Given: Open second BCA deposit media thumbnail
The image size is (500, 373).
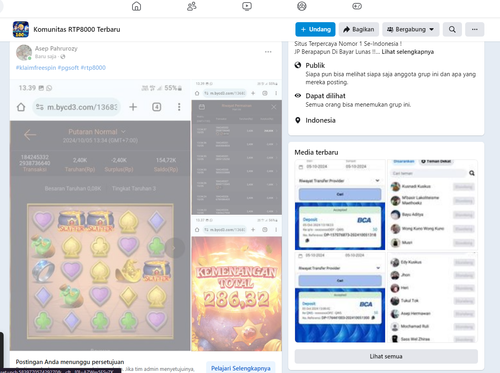Looking at the screenshot, I should pos(340,297).
